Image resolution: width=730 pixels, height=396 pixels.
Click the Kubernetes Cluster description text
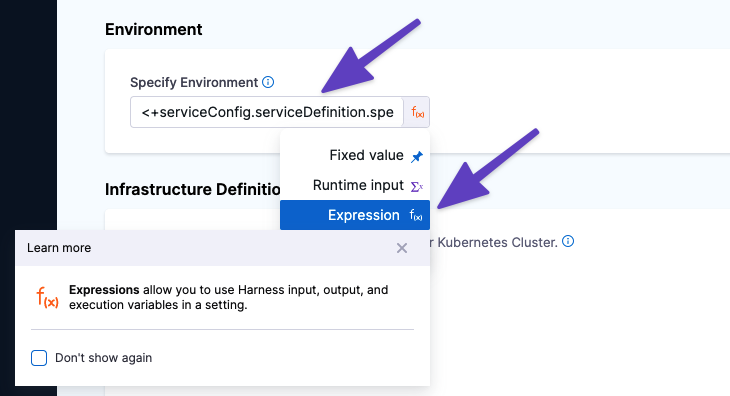tap(494, 242)
